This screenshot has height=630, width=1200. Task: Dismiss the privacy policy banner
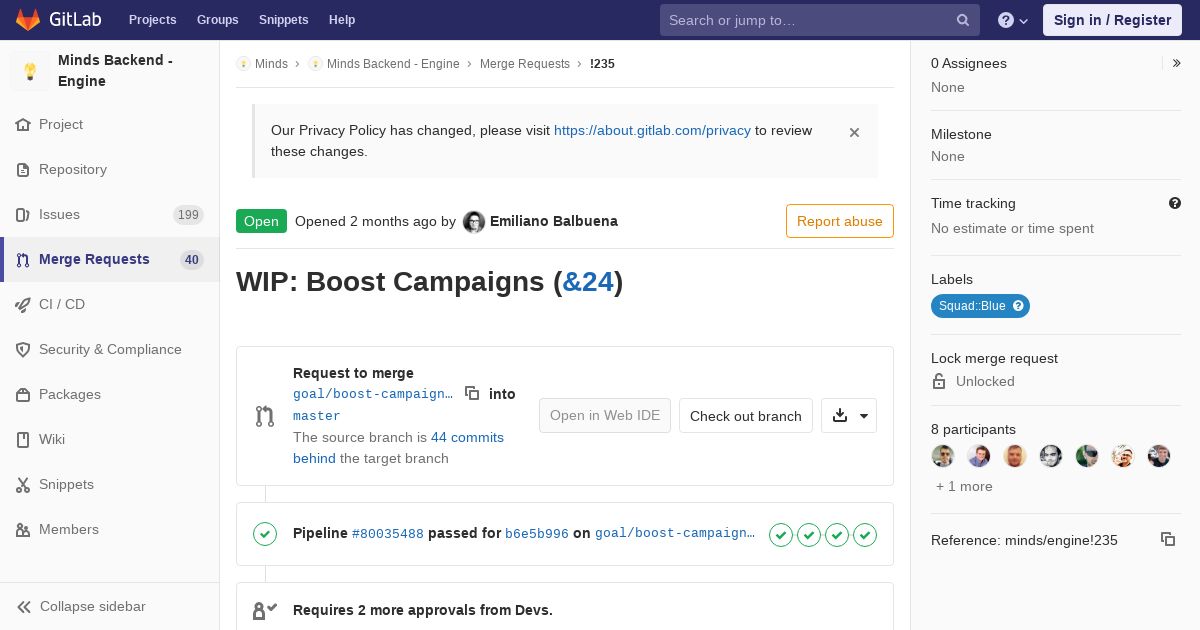(854, 132)
